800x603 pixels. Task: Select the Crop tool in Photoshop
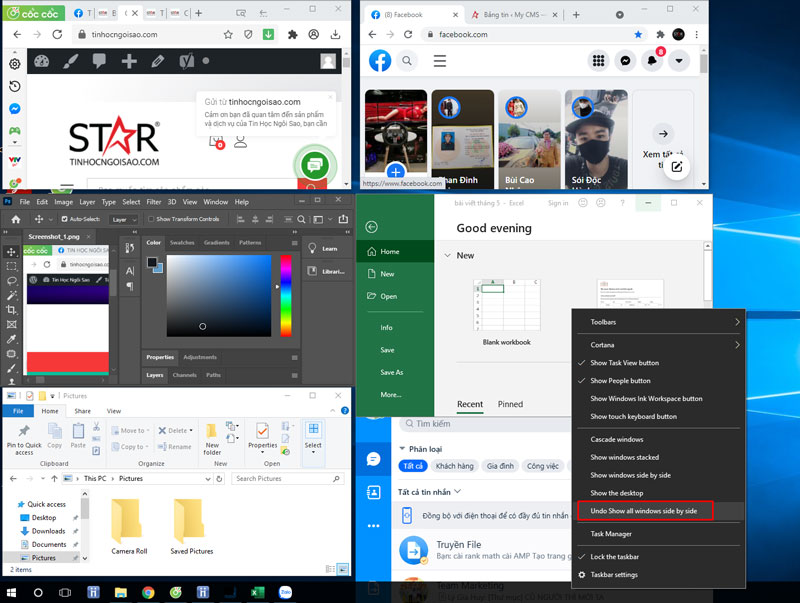point(12,310)
